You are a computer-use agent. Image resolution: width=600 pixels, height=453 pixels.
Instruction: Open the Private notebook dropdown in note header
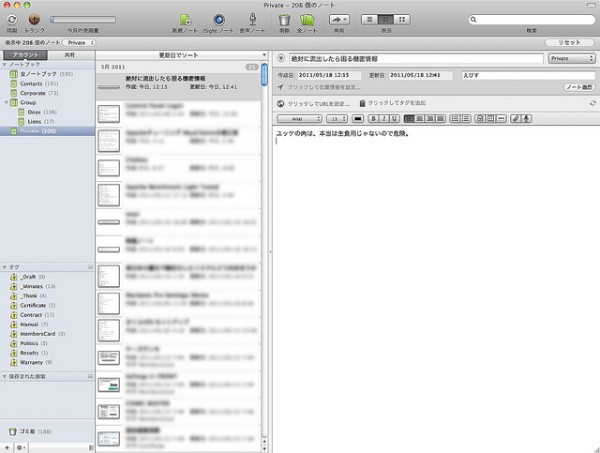[572, 59]
